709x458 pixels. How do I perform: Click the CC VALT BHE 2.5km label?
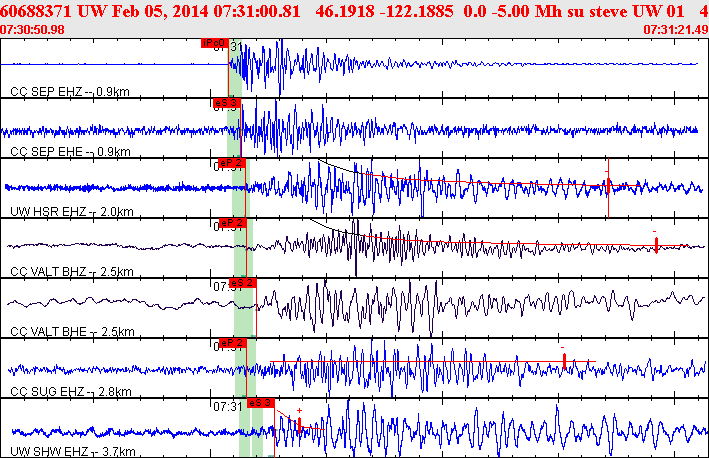(x=72, y=332)
